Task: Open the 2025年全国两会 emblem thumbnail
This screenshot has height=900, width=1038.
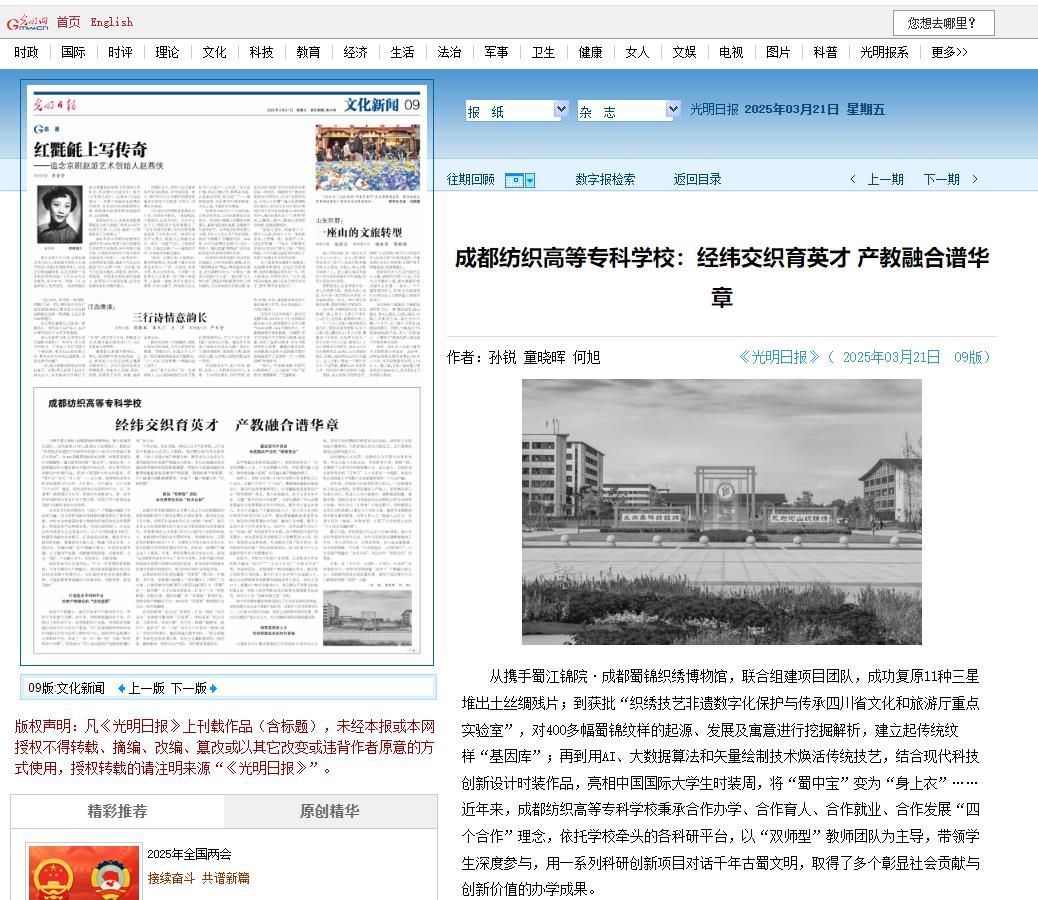Action: tap(84, 872)
